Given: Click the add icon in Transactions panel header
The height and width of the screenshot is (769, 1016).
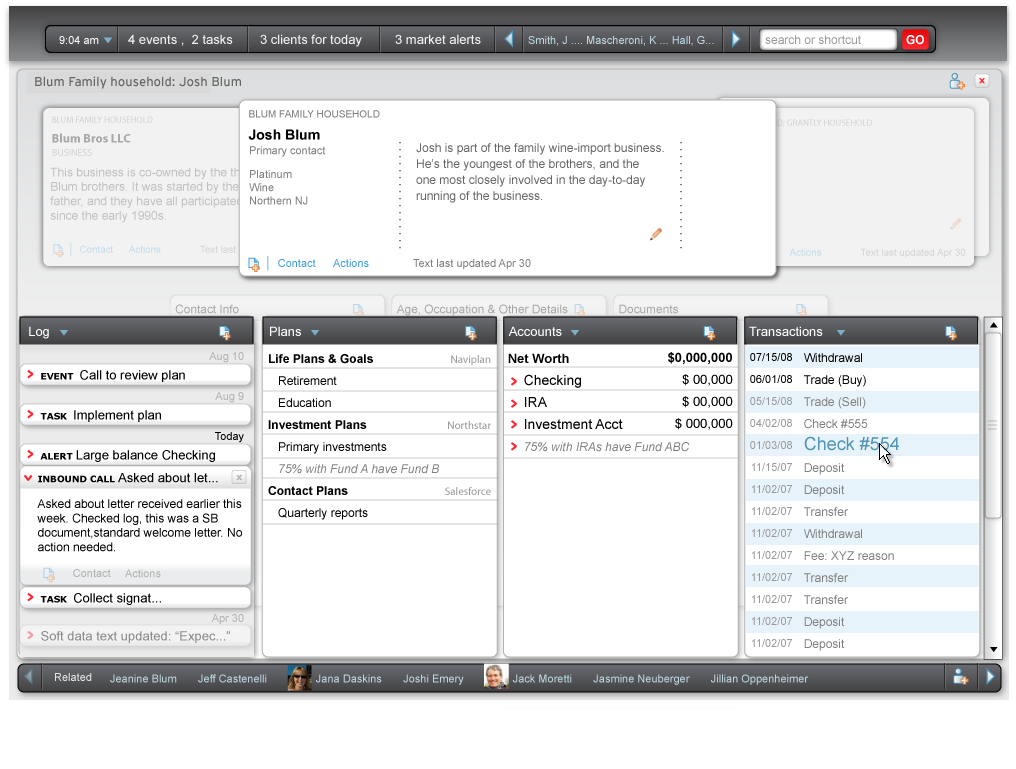Looking at the screenshot, I should click(x=950, y=332).
